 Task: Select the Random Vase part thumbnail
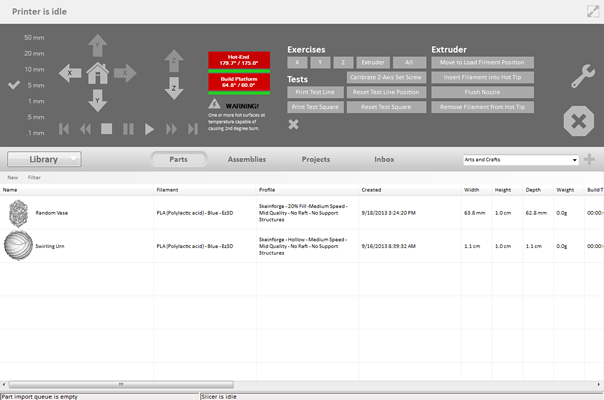tap(19, 213)
